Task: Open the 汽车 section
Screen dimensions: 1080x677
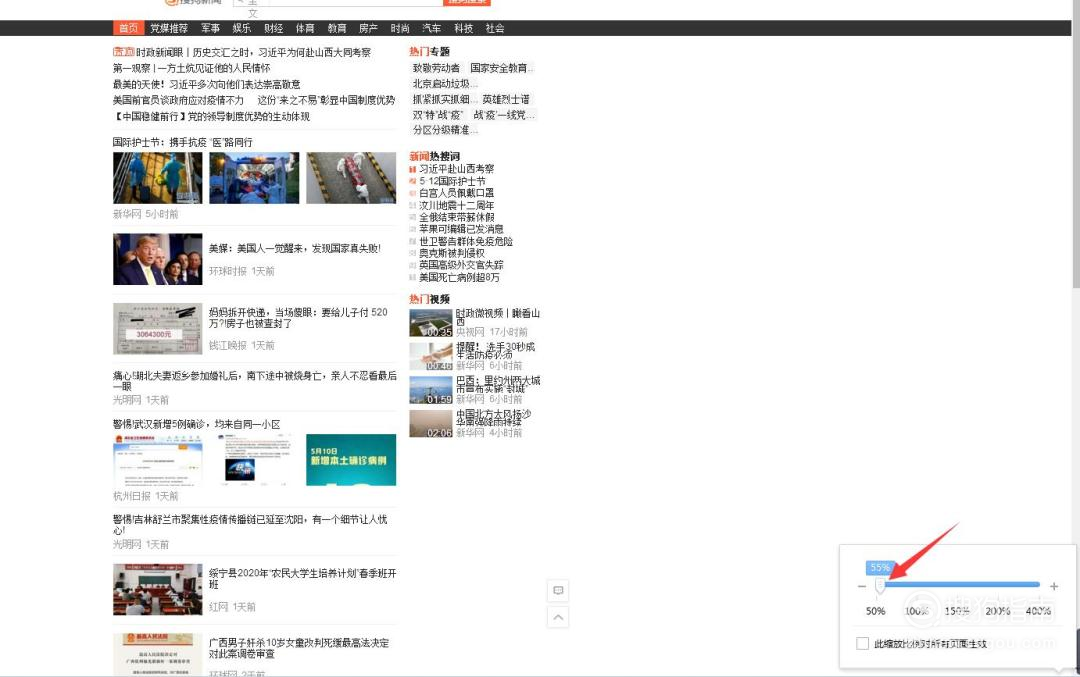Action: click(x=432, y=28)
